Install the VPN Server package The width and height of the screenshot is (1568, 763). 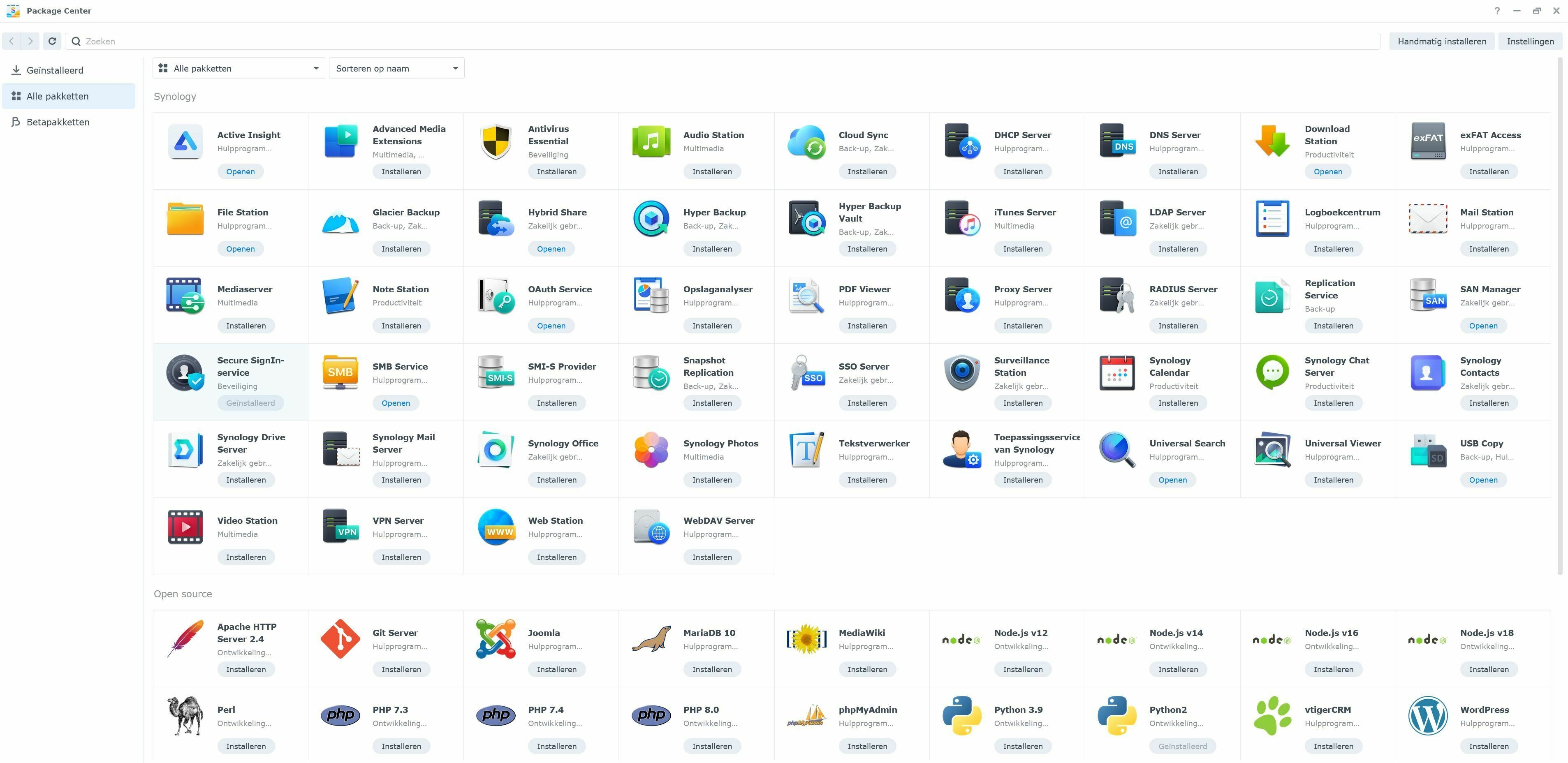401,557
